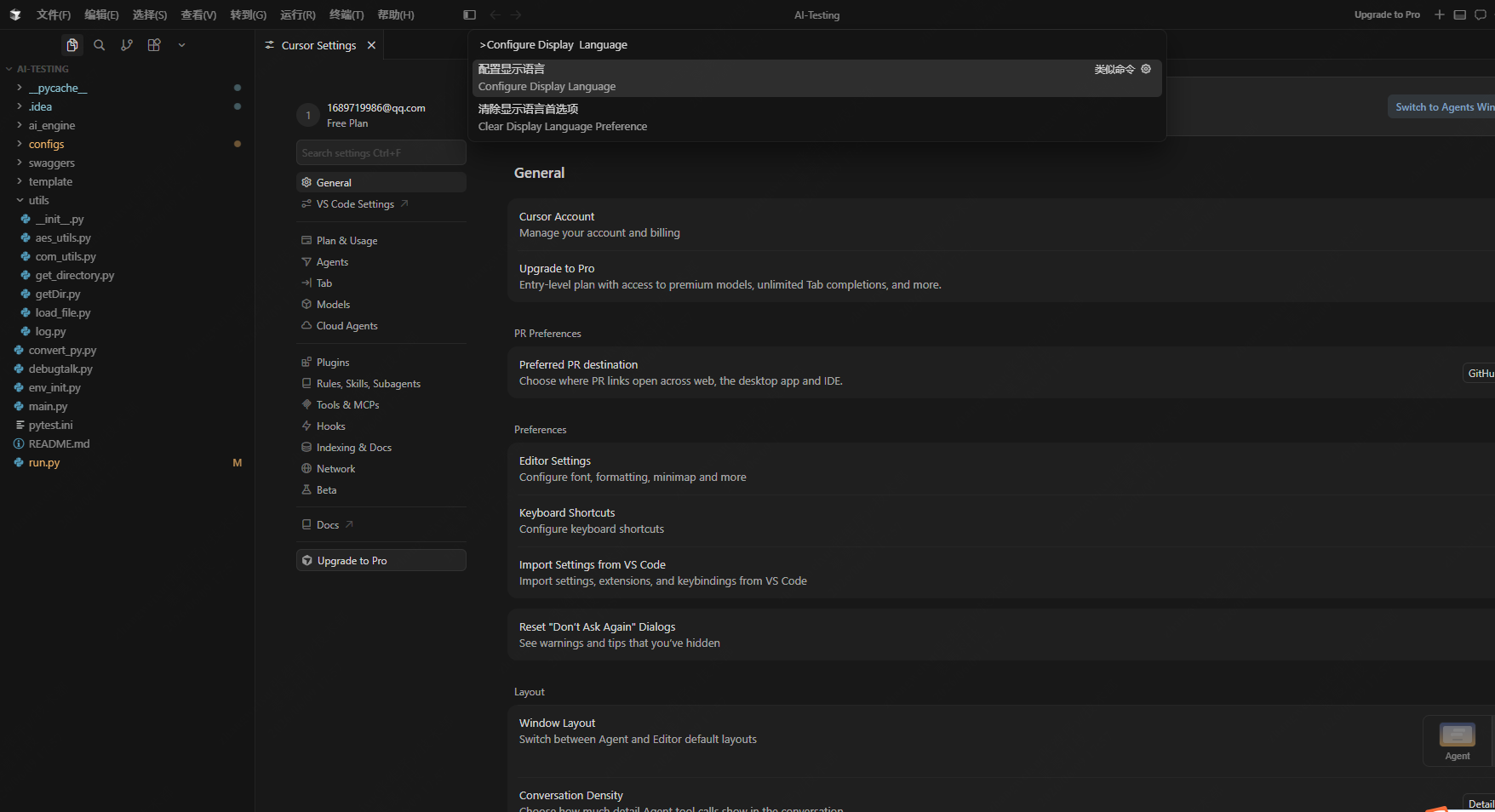Open Tools & MCPs settings section
The height and width of the screenshot is (812, 1495).
tap(381, 405)
